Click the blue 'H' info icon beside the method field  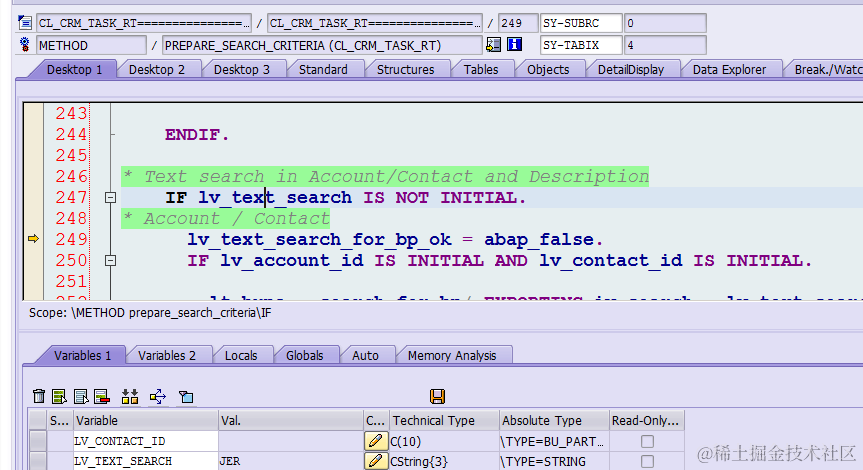(x=514, y=45)
